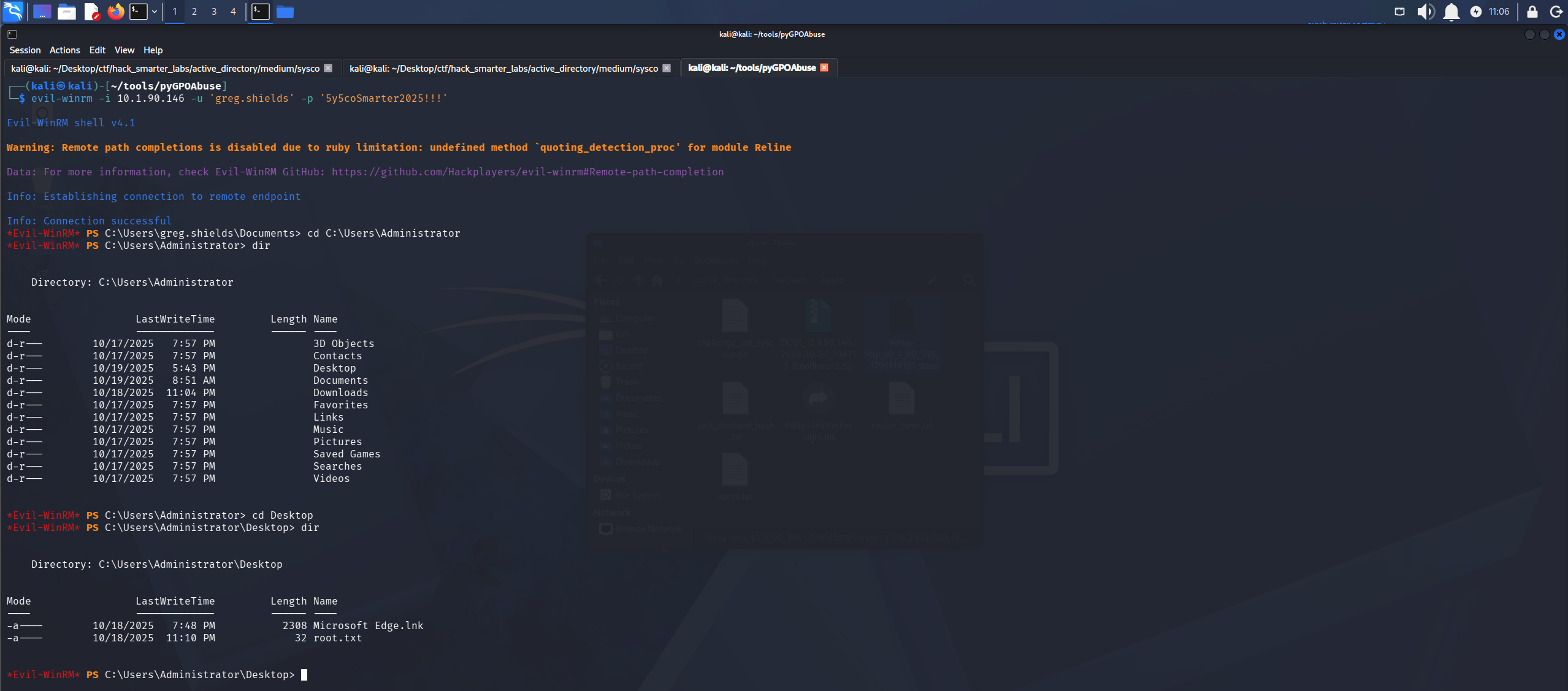Viewport: 1568px width, 691px height.
Task: Maximize the terminal window
Action: (x=1544, y=34)
